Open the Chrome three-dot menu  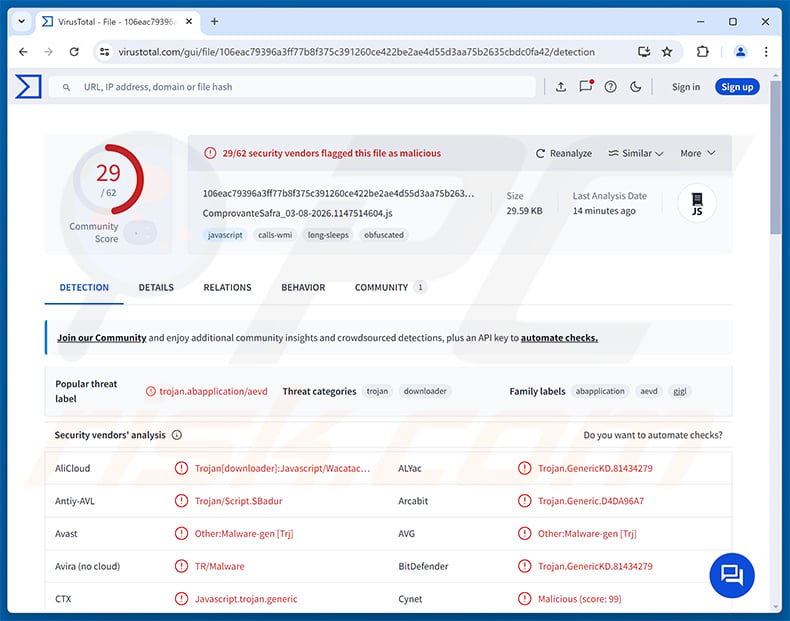pyautogui.click(x=766, y=52)
